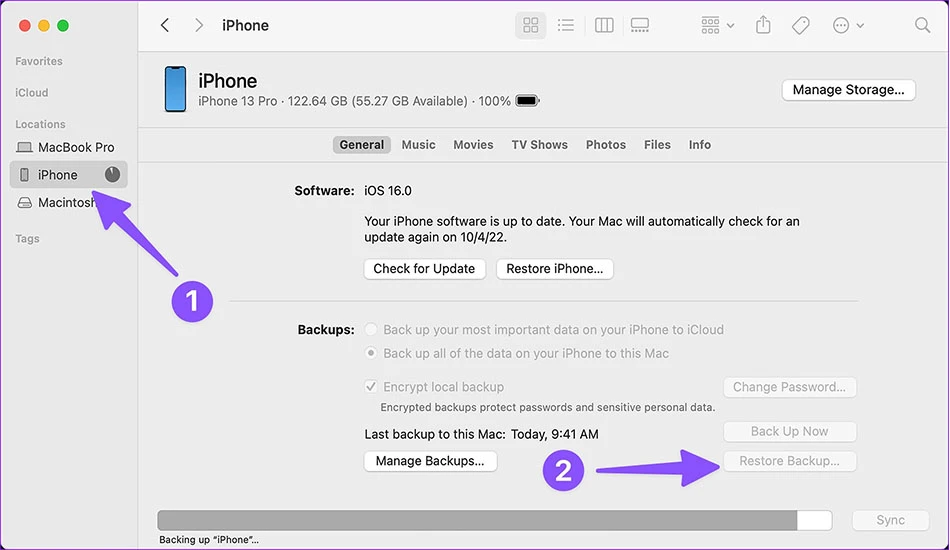Open the Movies tab
The image size is (950, 550).
[473, 145]
